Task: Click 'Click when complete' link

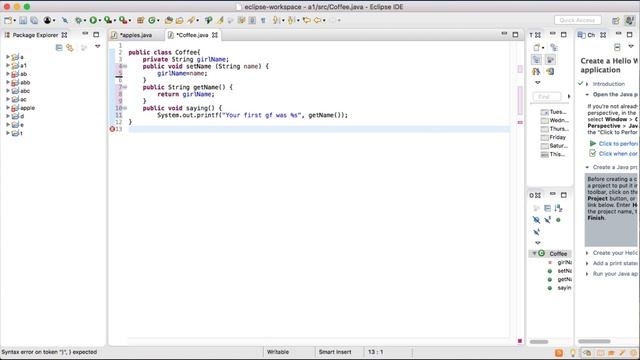Action: pos(618,154)
